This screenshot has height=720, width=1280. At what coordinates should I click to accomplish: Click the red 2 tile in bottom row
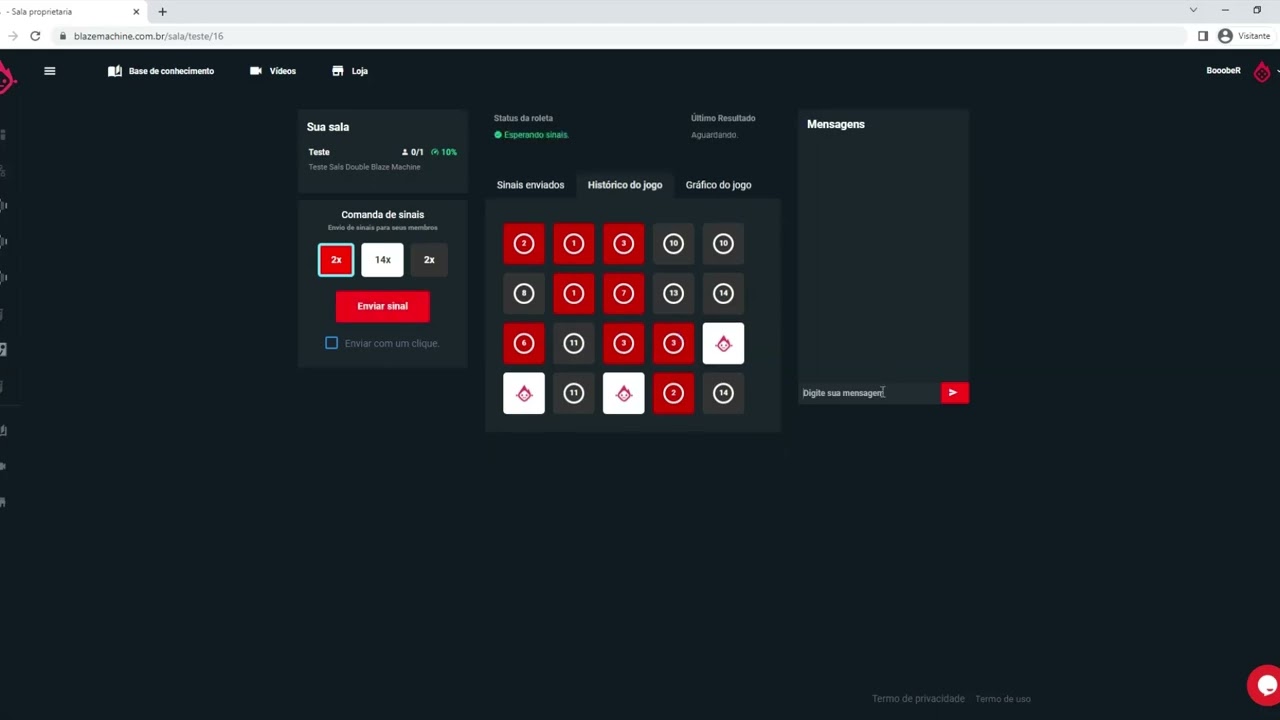tap(674, 393)
